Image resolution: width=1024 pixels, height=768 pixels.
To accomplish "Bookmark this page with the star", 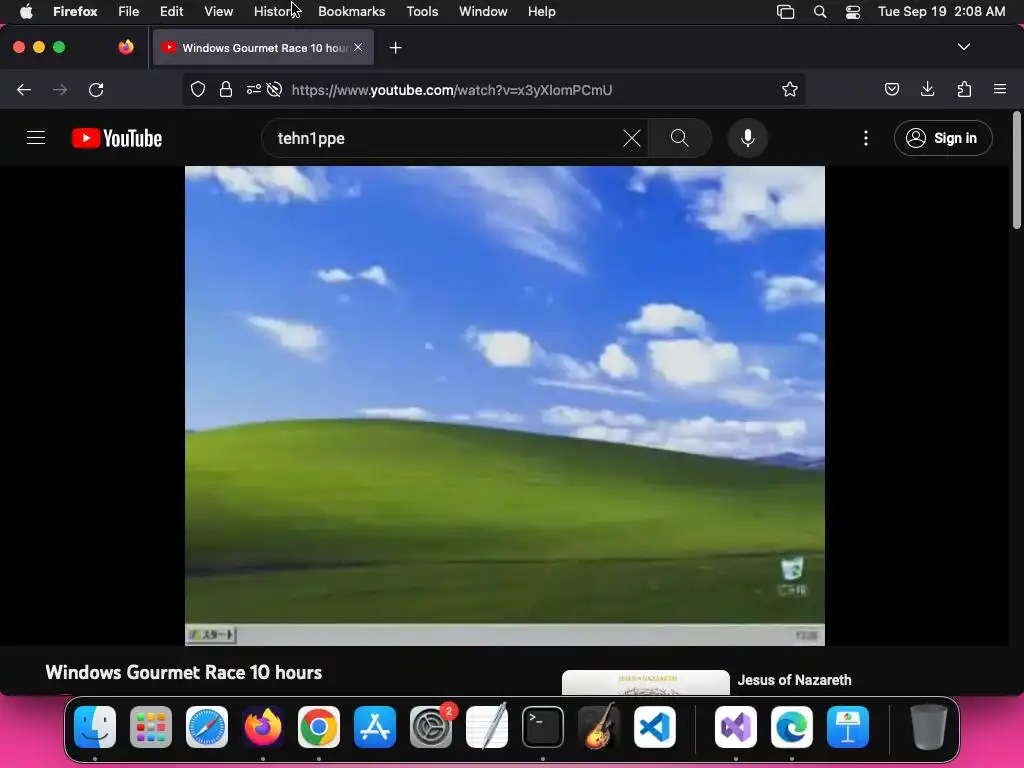I will pos(790,89).
